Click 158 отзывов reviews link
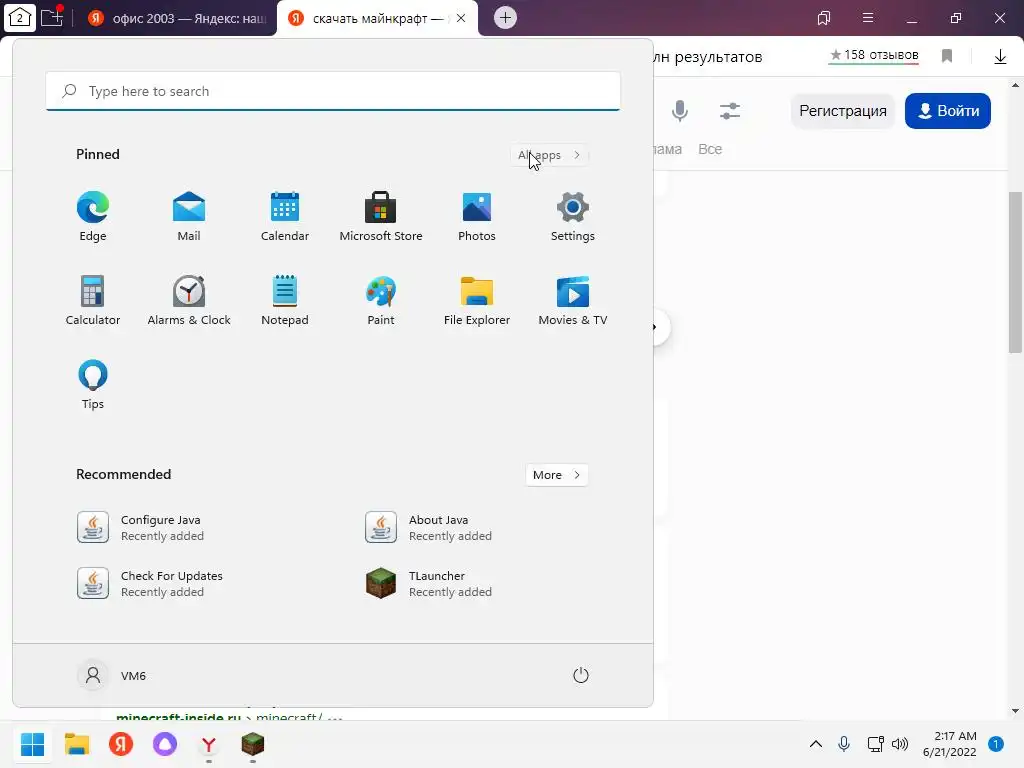This screenshot has height=768, width=1024. click(874, 56)
